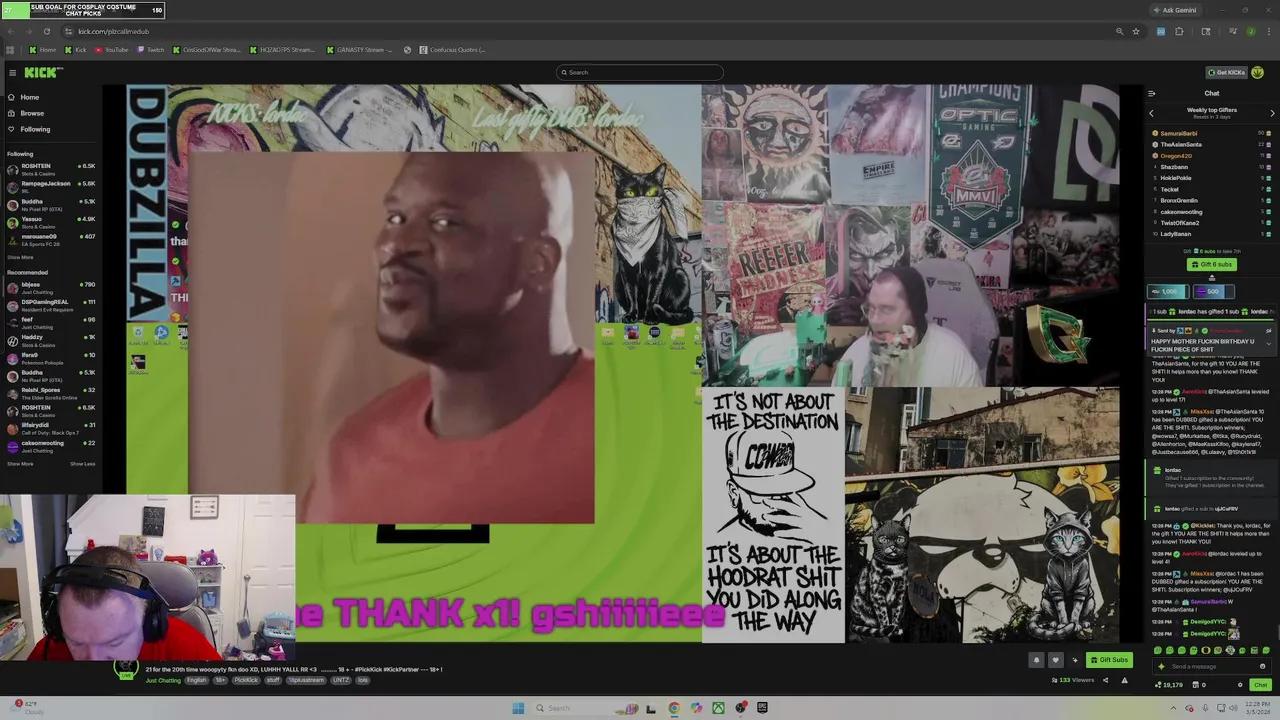Viewport: 1280px width, 720px height.
Task: Toggle follow heart button
Action: point(1055,660)
